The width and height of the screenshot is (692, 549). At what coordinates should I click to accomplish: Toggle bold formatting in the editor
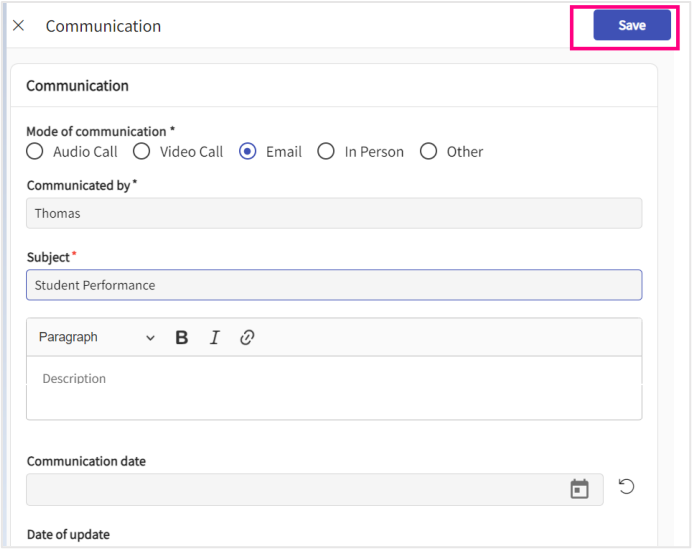182,338
